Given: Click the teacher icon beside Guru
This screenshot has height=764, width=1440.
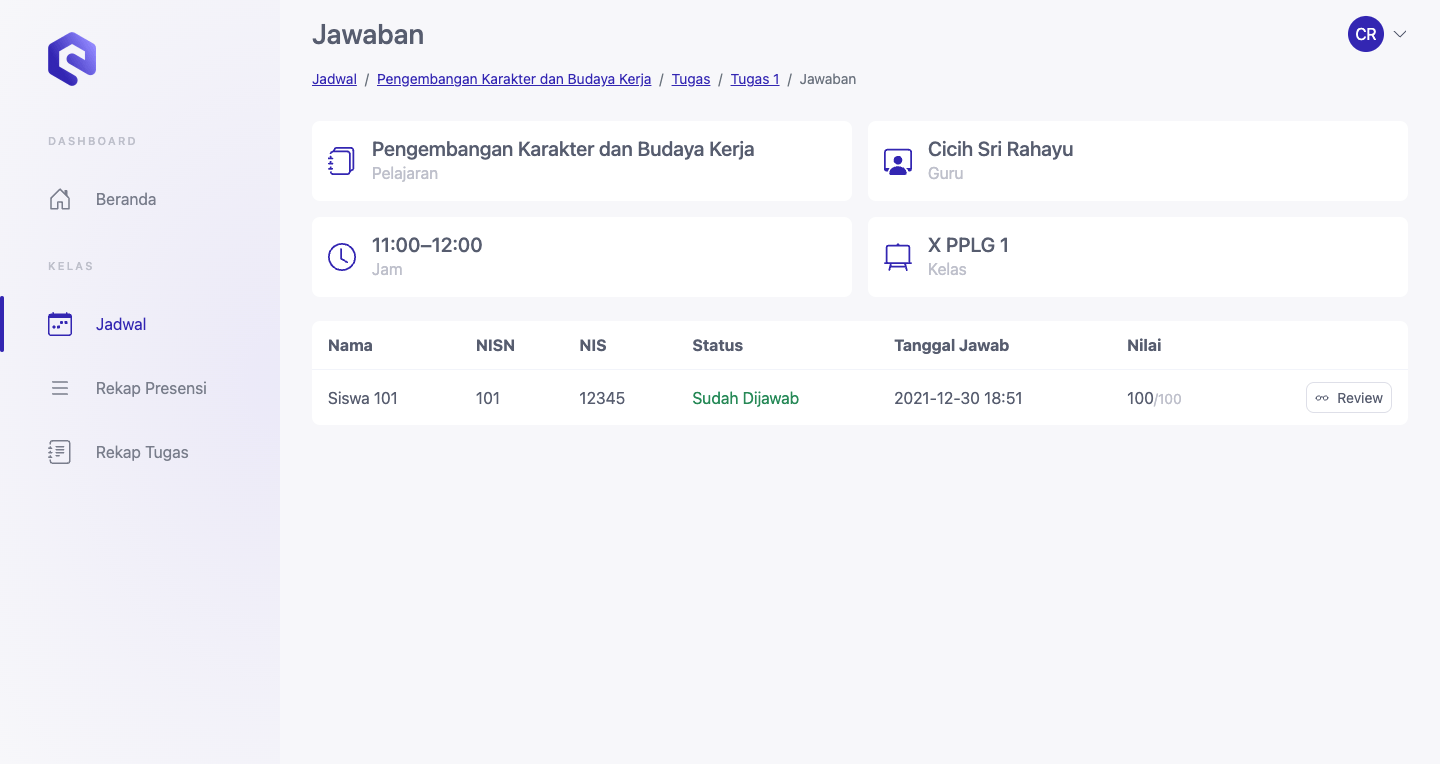Looking at the screenshot, I should 898,161.
